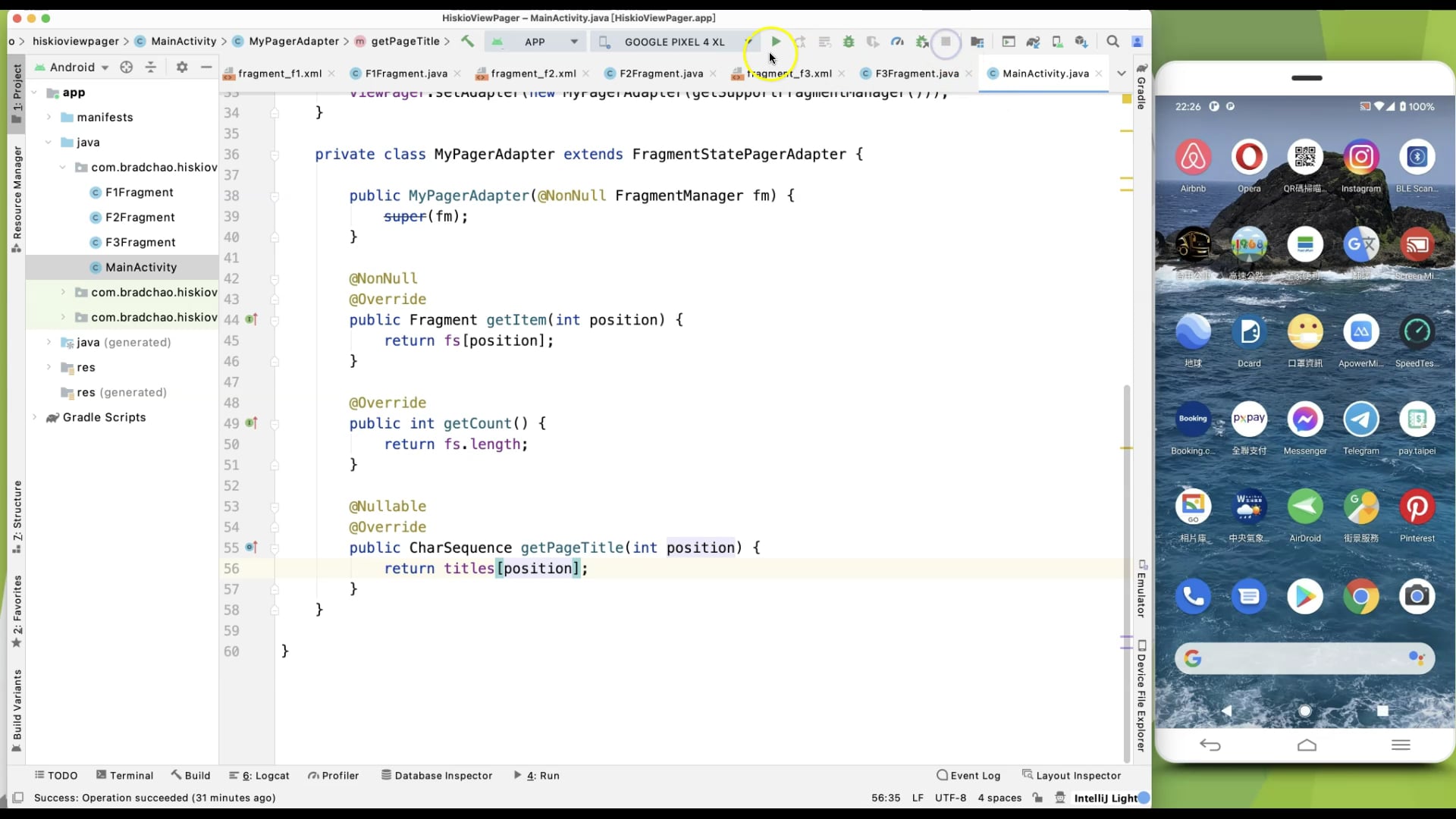Sync project with Gradle files icon
Image resolution: width=1456 pixels, height=819 pixels.
coord(1033,42)
